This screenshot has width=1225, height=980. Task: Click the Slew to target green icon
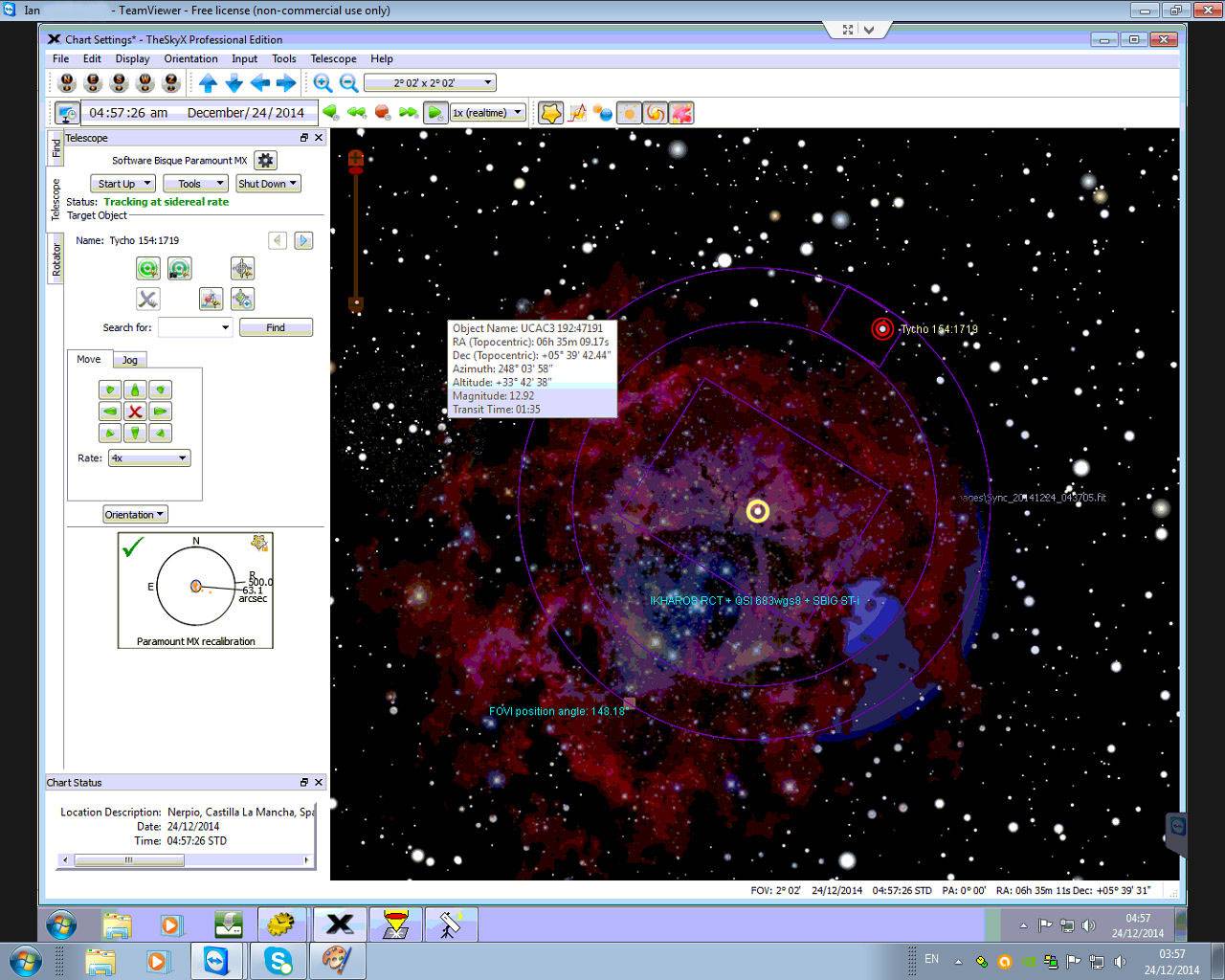[x=147, y=269]
